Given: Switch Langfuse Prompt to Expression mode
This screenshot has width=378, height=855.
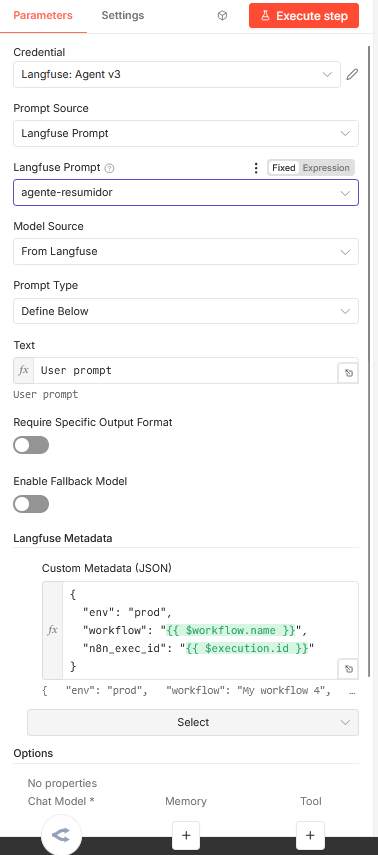Looking at the screenshot, I should (x=326, y=168).
